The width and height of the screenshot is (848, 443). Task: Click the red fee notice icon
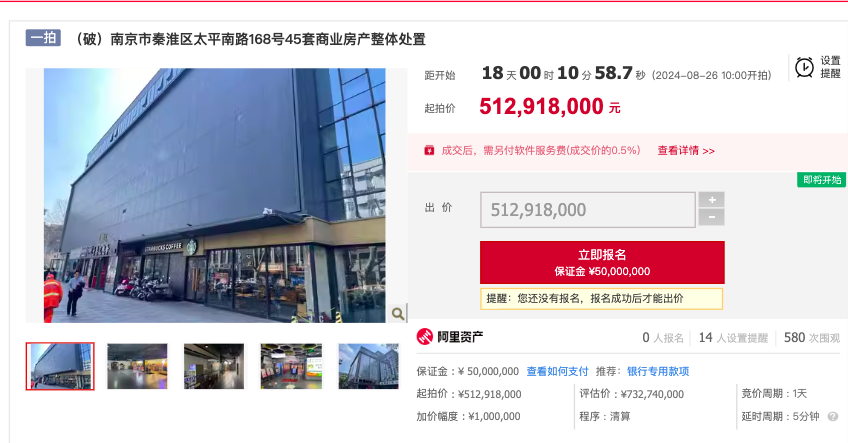[429, 150]
